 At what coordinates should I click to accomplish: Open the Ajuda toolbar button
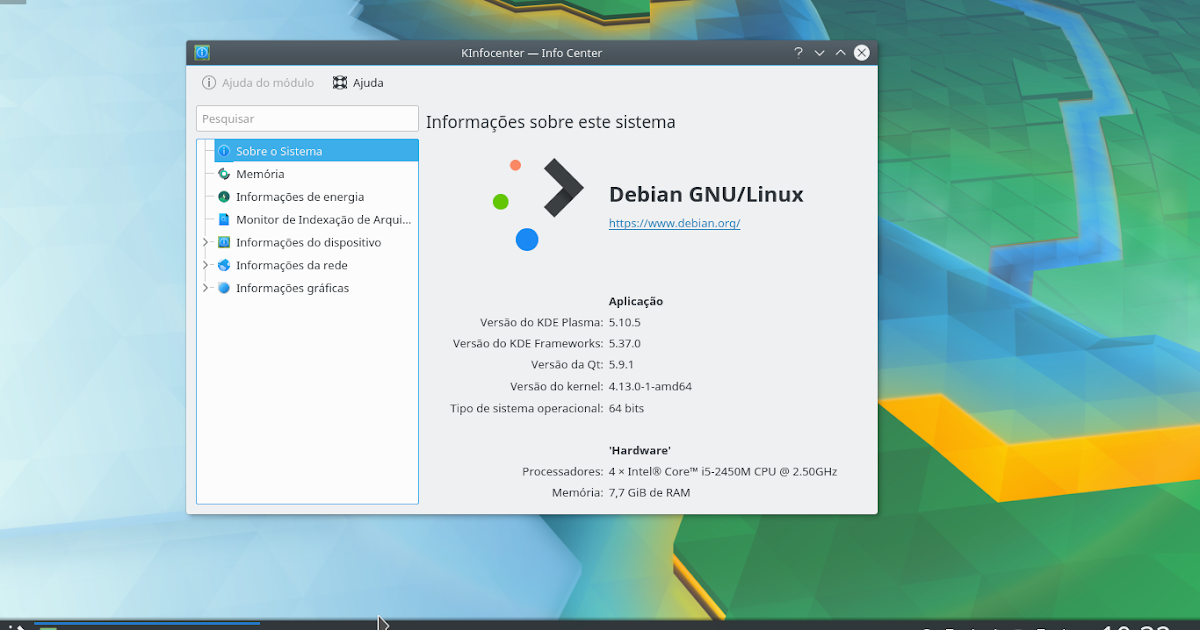[358, 83]
